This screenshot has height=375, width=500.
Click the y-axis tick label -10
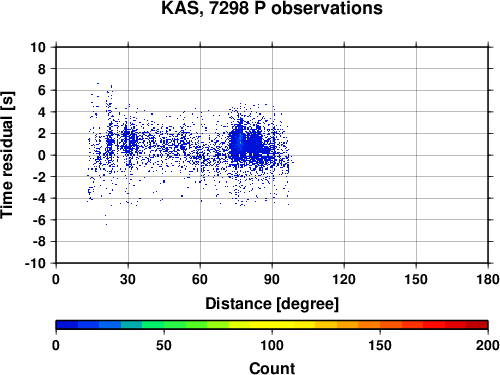point(35,263)
